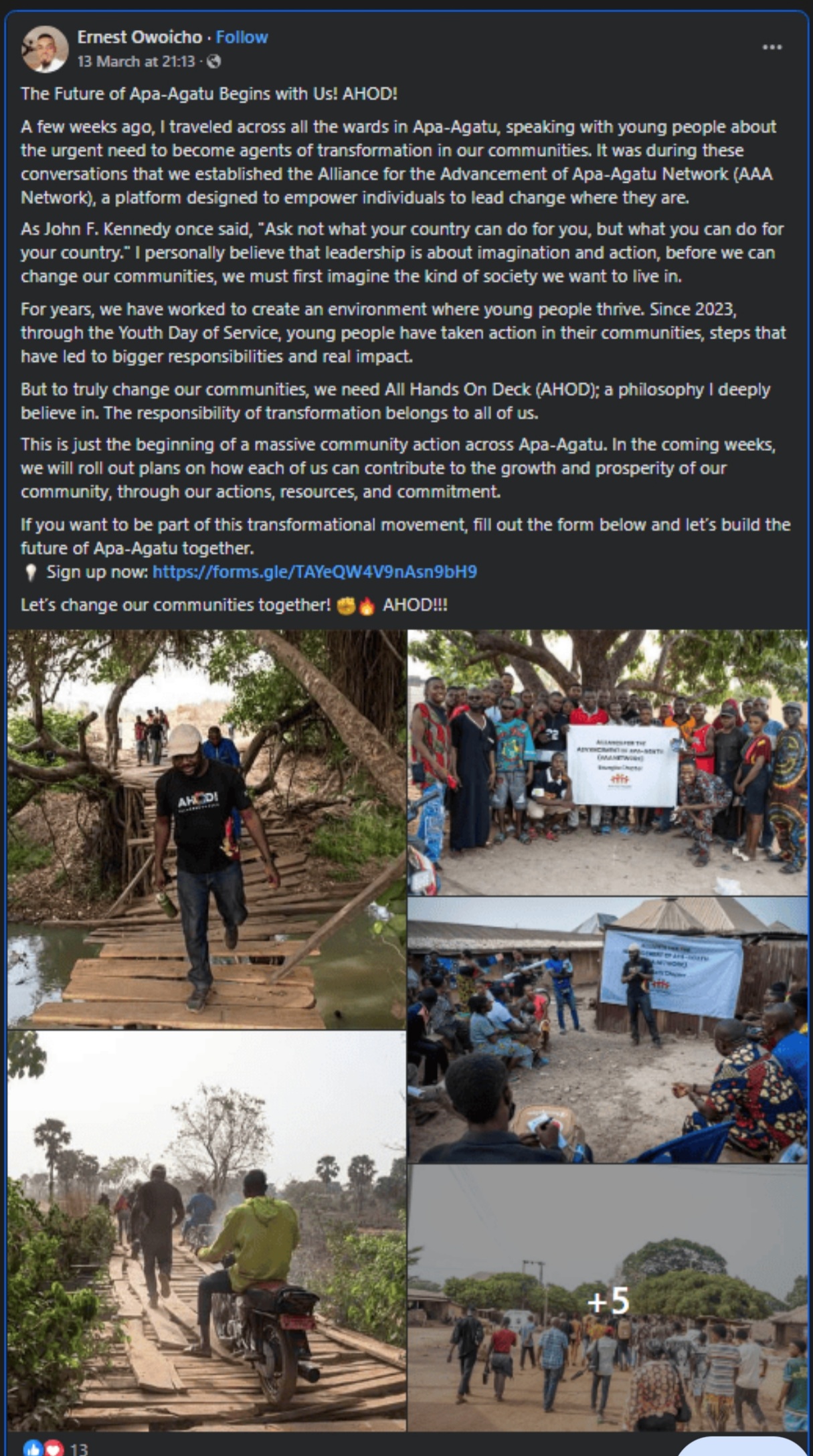Image resolution: width=813 pixels, height=1456 pixels.
Task: Click the post headline about Apa-Agatu future
Action: click(x=209, y=94)
